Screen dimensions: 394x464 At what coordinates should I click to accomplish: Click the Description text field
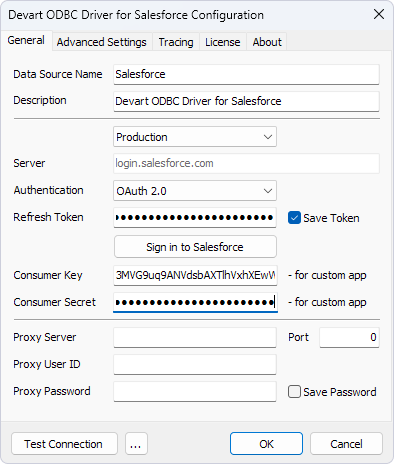tap(246, 101)
